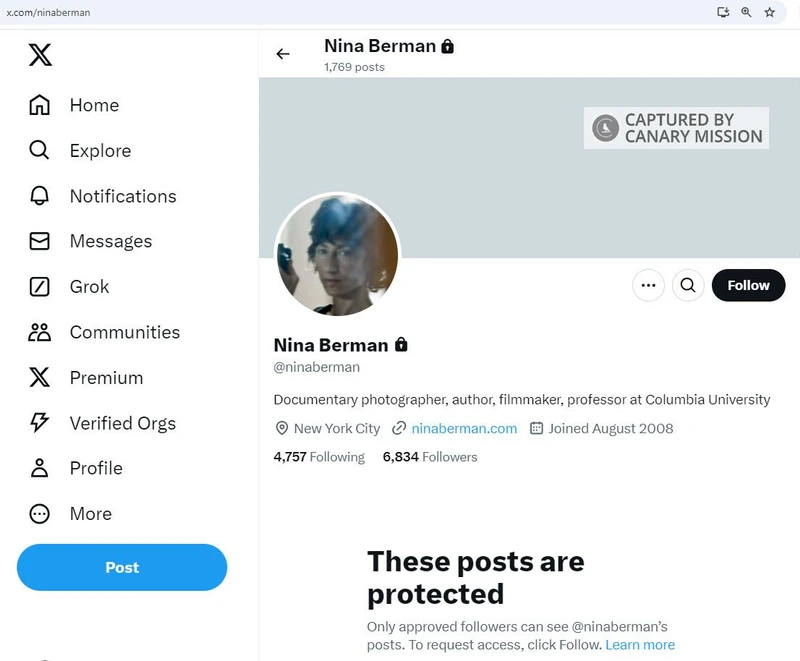This screenshot has height=661, width=800.
Task: Bookmark the page with the star icon
Action: (770, 12)
